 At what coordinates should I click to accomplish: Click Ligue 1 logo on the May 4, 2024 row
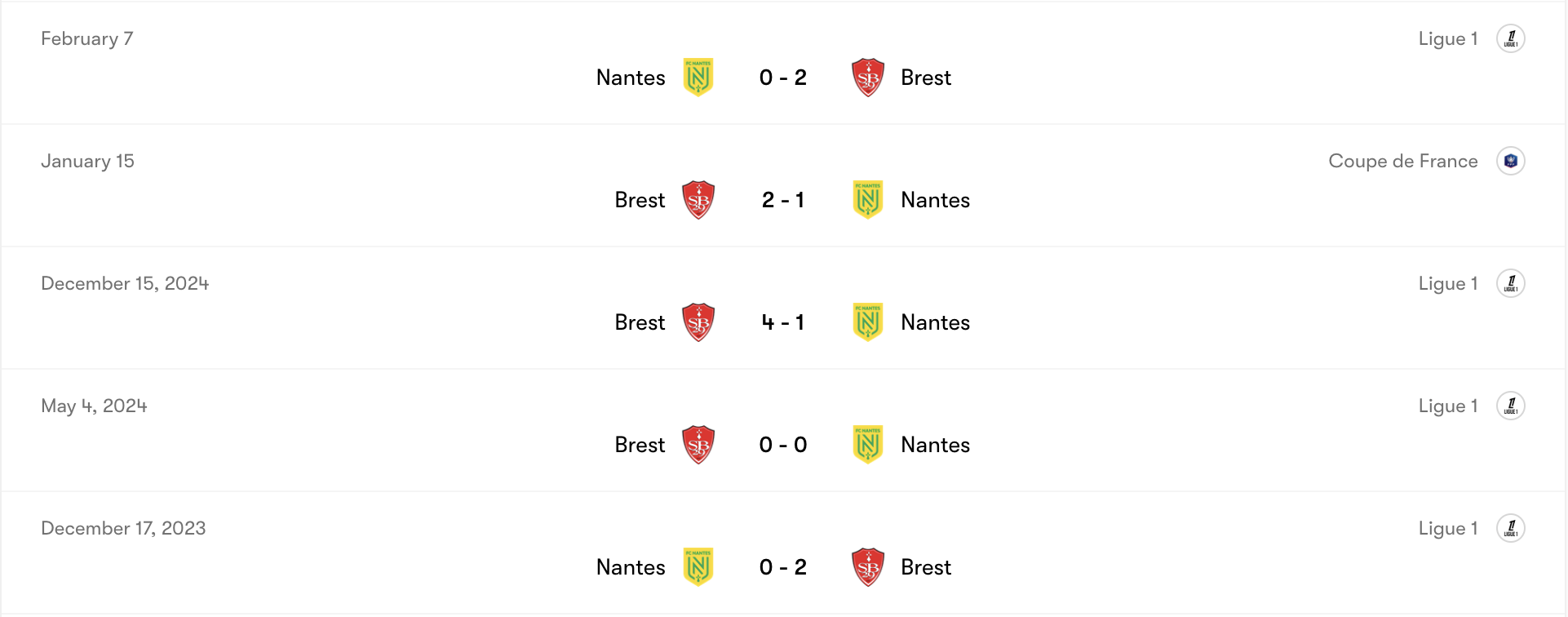(x=1511, y=406)
